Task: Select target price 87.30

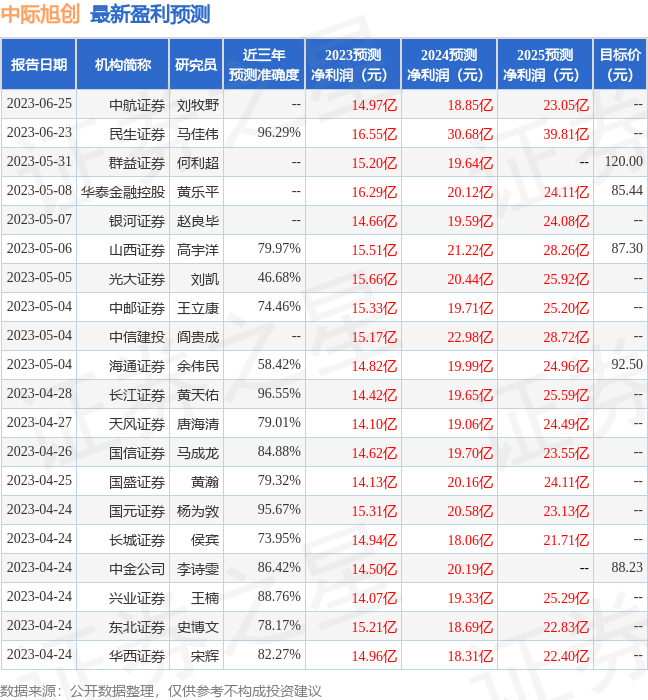Action: tap(627, 248)
